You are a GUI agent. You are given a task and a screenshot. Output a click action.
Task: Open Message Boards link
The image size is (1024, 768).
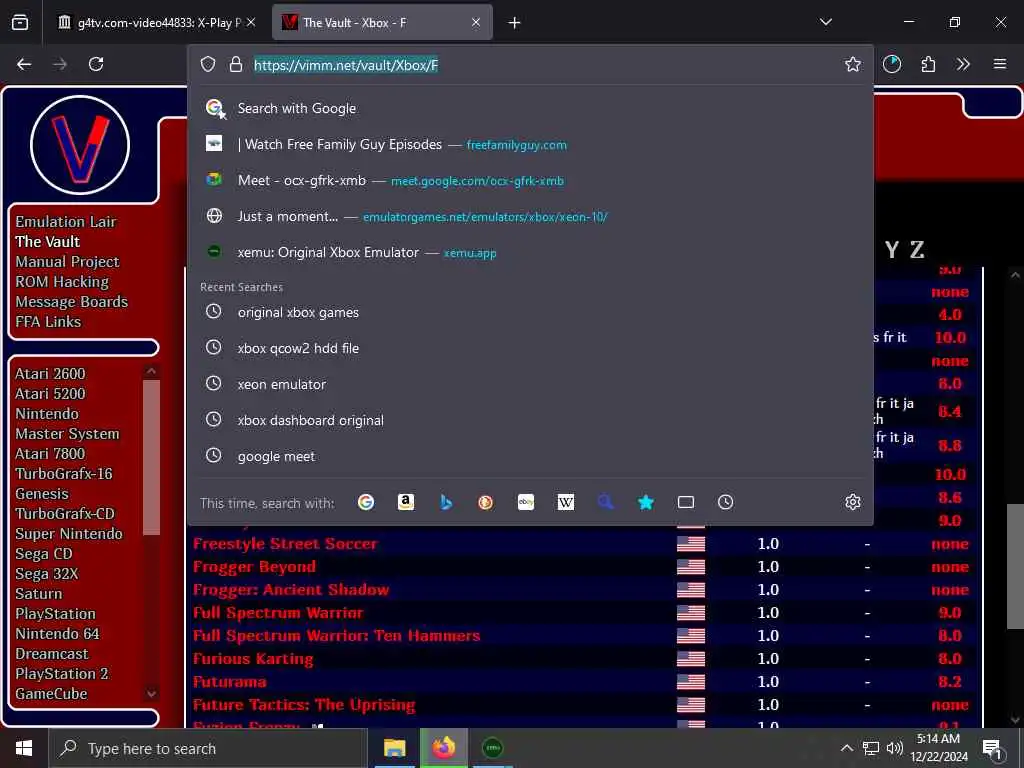tap(72, 302)
